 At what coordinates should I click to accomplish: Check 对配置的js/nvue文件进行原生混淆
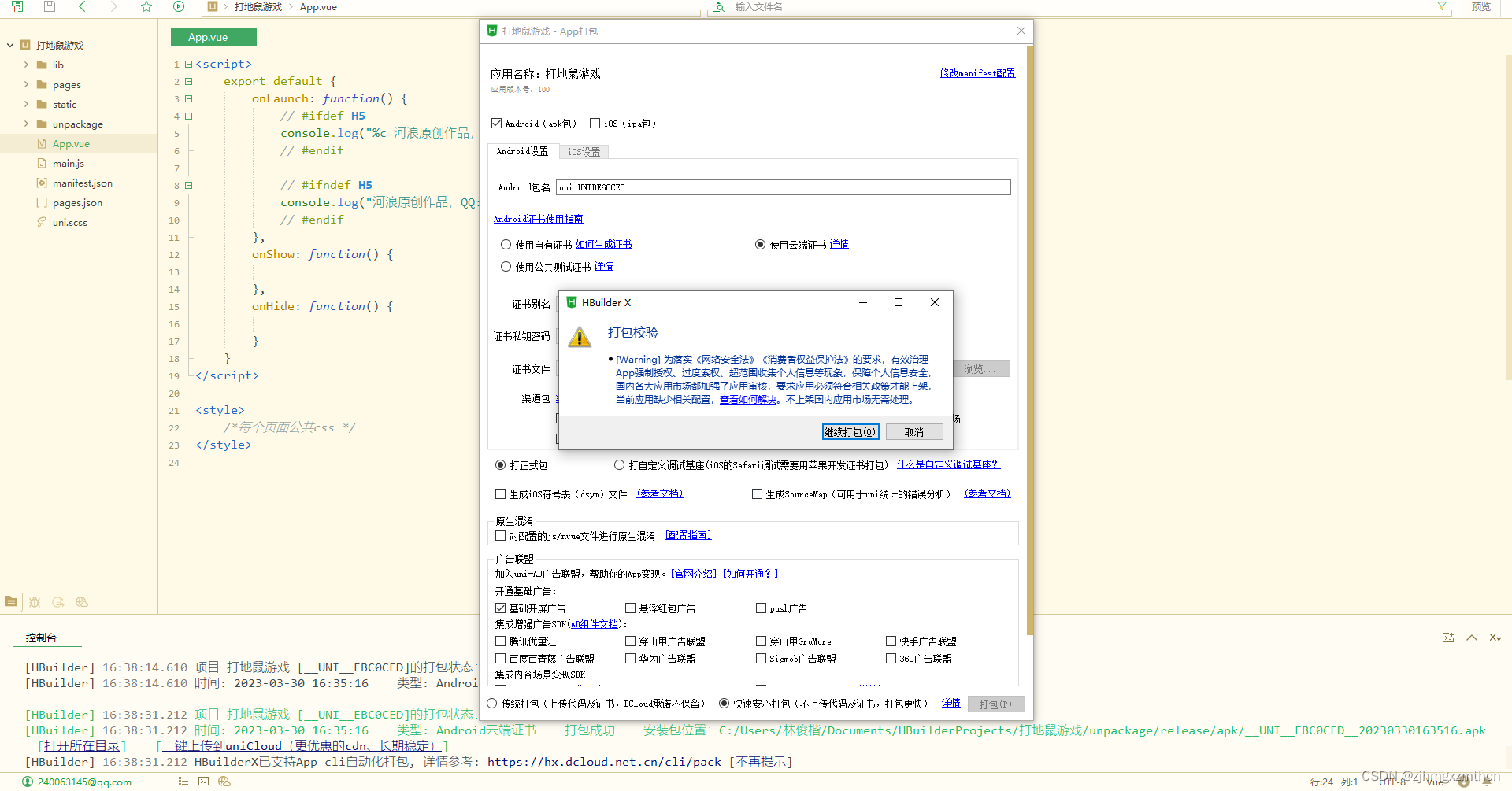coord(500,536)
